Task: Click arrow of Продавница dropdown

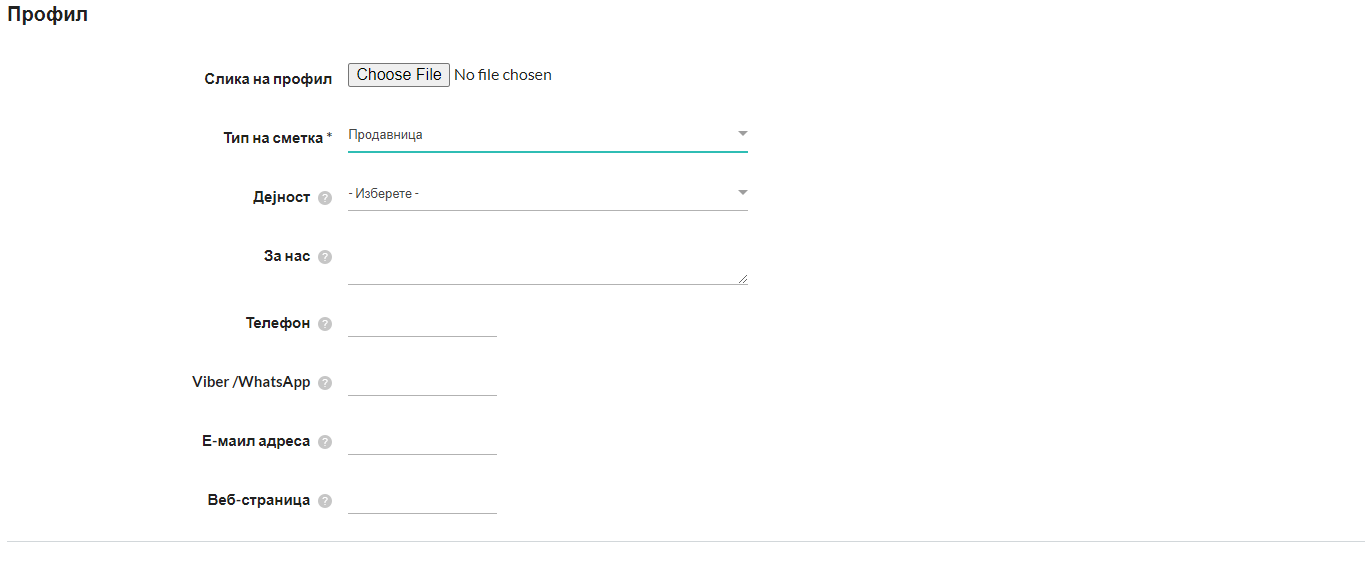Action: click(x=742, y=133)
